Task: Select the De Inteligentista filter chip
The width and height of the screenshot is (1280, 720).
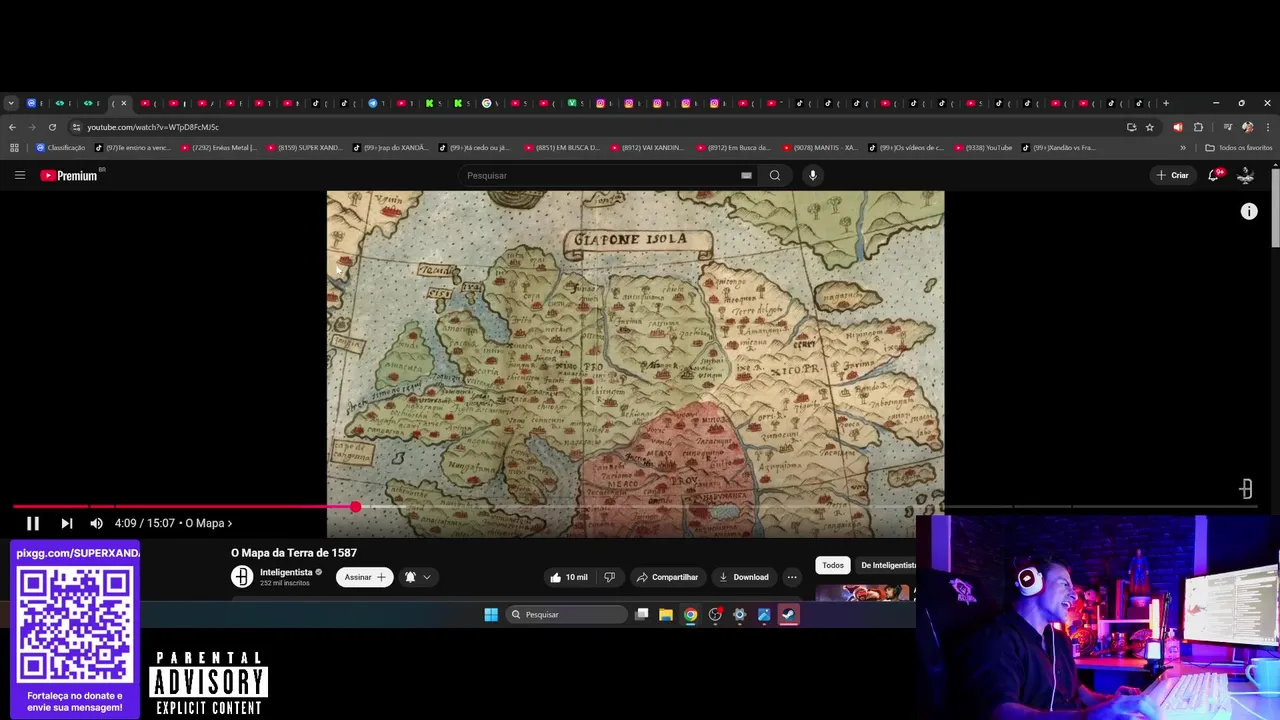Action: pyautogui.click(x=888, y=565)
